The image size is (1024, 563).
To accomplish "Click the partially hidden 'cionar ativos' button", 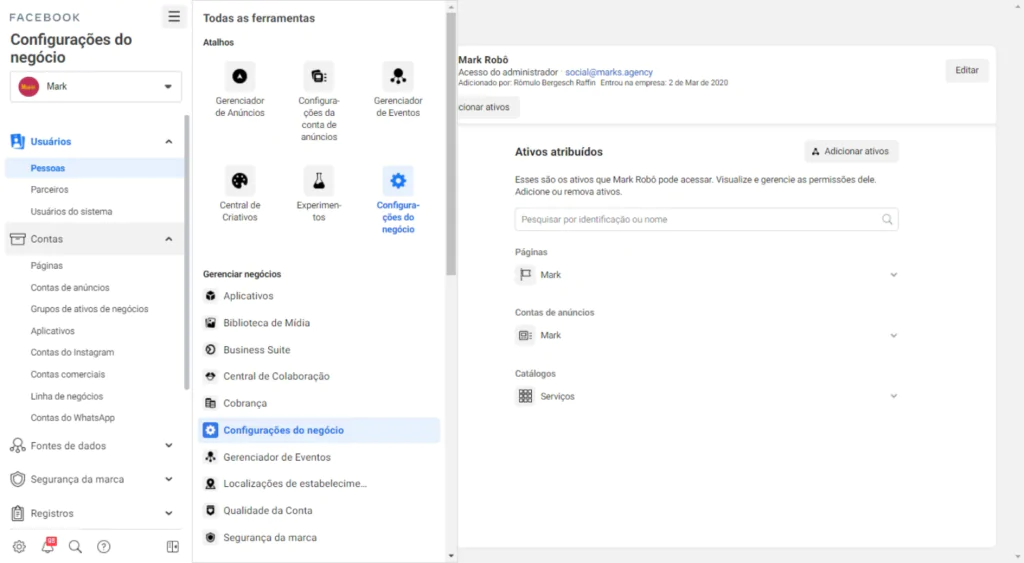I will pyautogui.click(x=487, y=107).
